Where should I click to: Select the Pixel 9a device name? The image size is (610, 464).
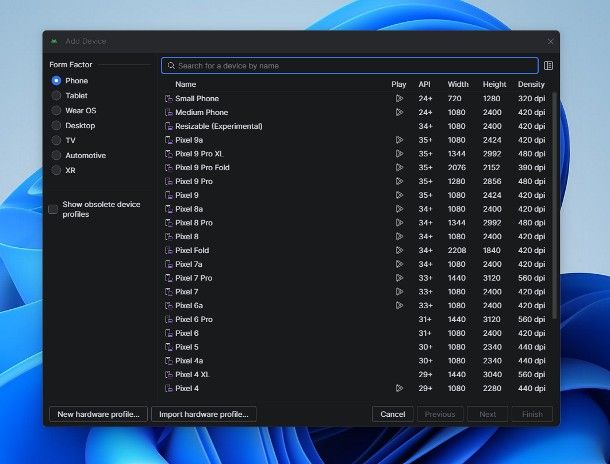click(189, 140)
